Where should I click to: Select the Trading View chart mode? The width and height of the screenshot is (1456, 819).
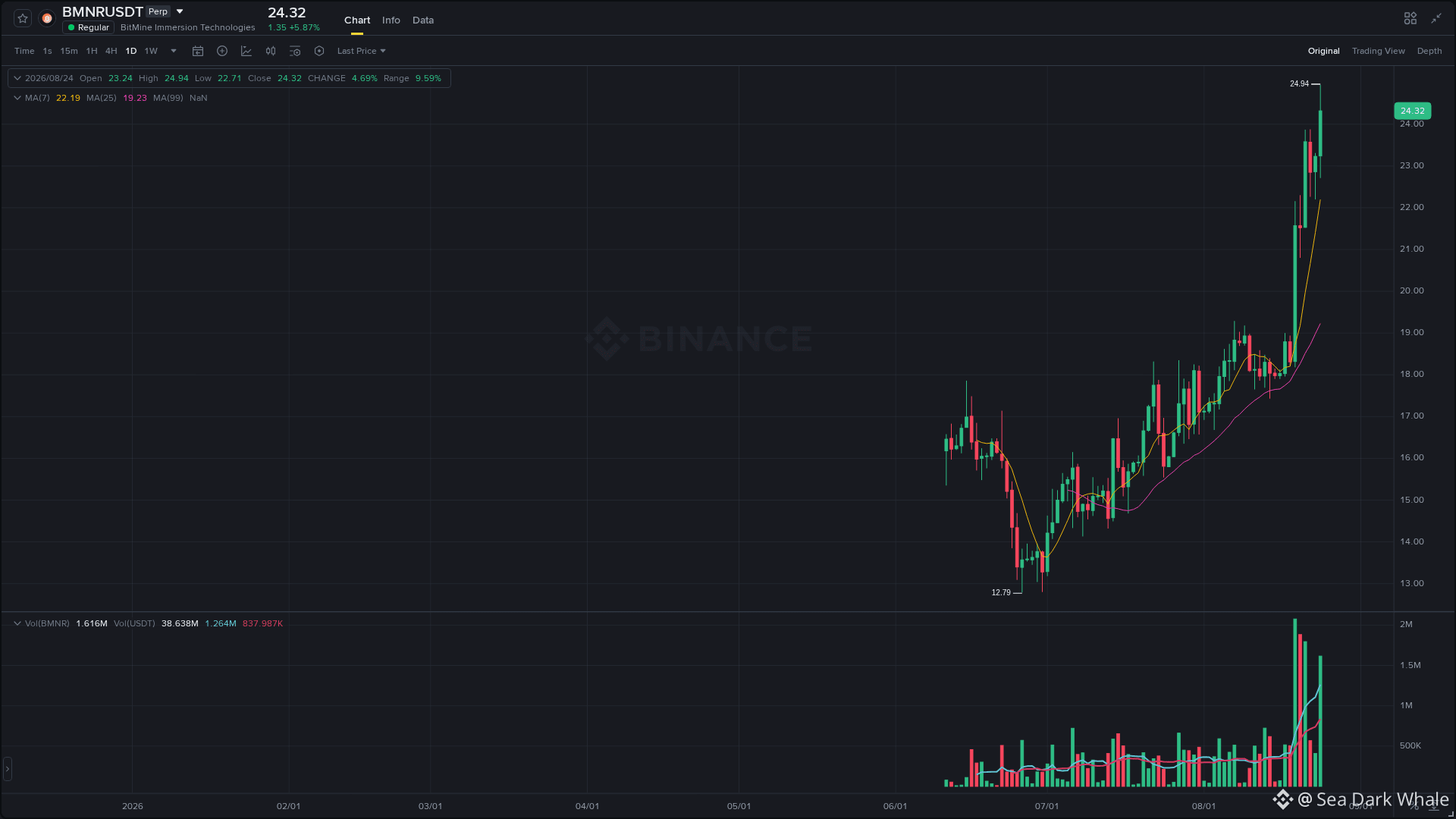point(1379,51)
